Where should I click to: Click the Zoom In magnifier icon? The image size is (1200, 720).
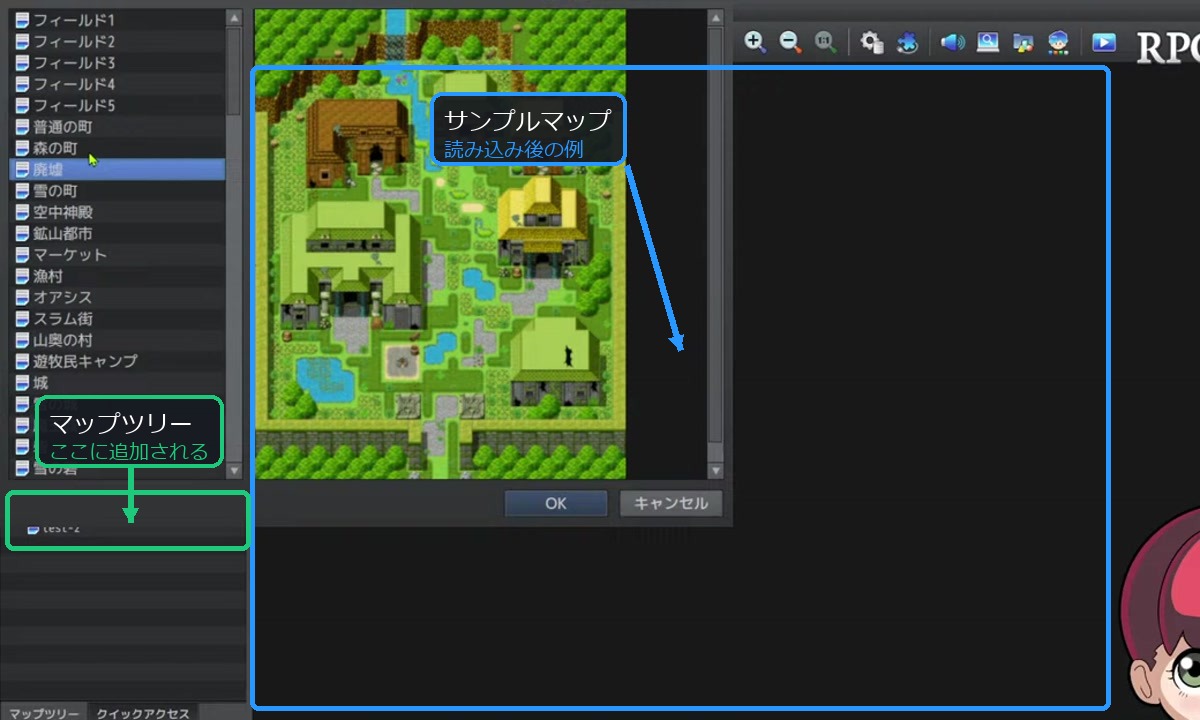click(755, 42)
